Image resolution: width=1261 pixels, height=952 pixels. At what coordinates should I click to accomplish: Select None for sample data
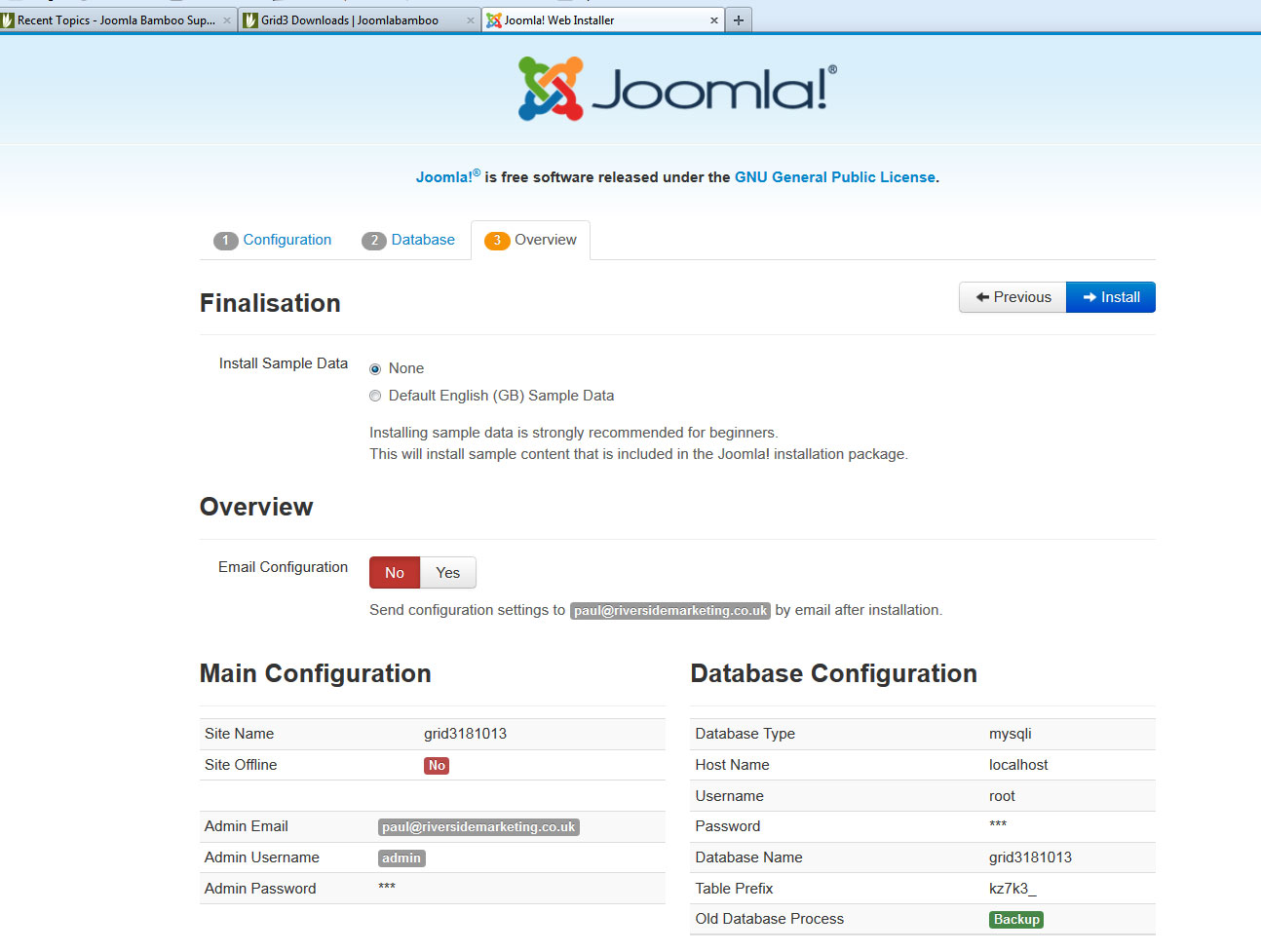(375, 369)
